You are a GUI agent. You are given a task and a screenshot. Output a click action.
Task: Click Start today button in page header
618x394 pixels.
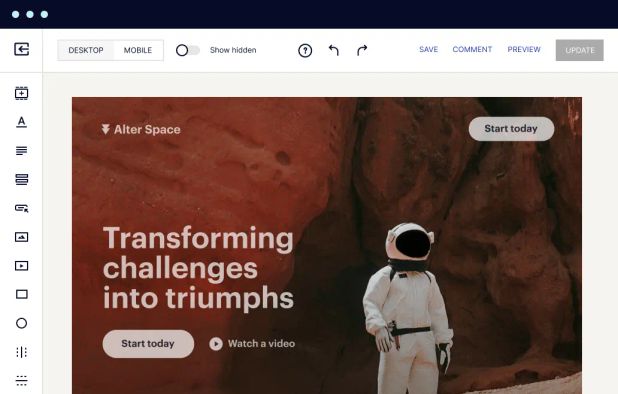(x=511, y=129)
